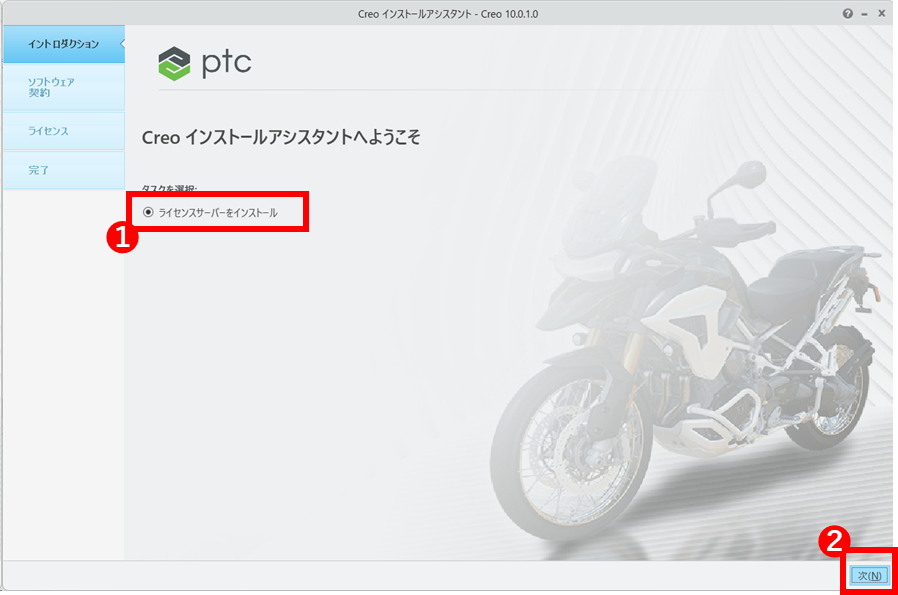Open the イントロダクション step tab
Viewport: 898px width, 595px height.
pos(62,44)
